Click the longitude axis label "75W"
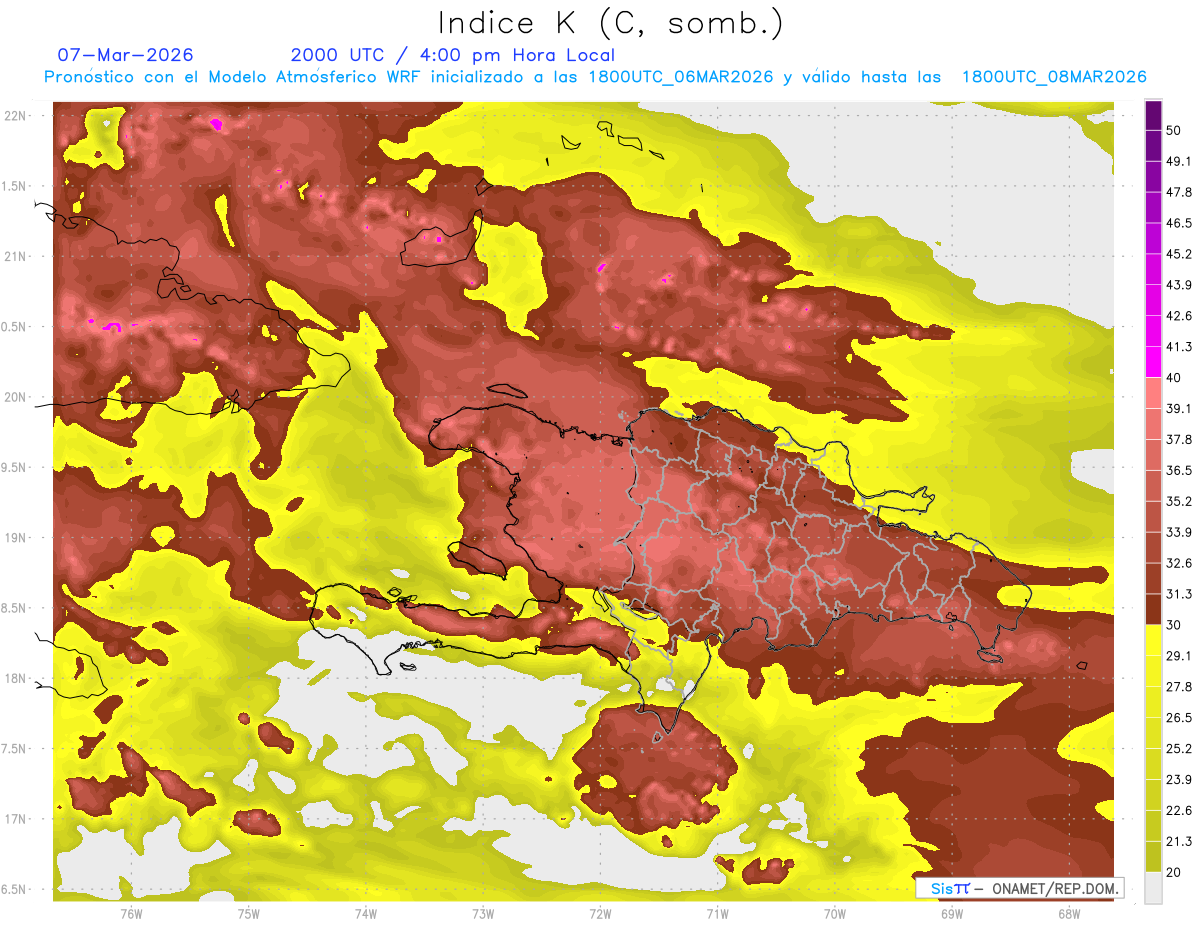The height and width of the screenshot is (927, 1200). tap(249, 914)
